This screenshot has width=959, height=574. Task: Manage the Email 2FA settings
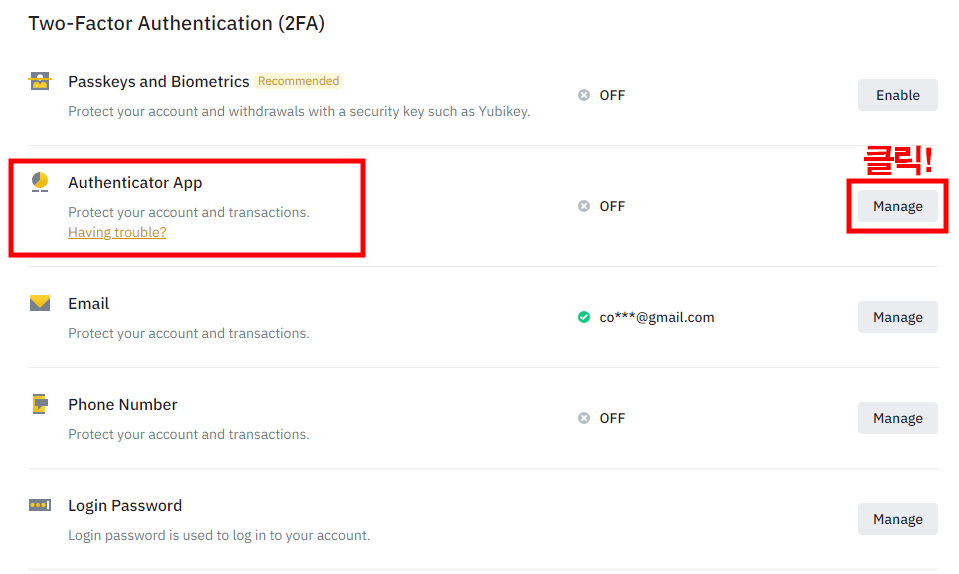[897, 317]
